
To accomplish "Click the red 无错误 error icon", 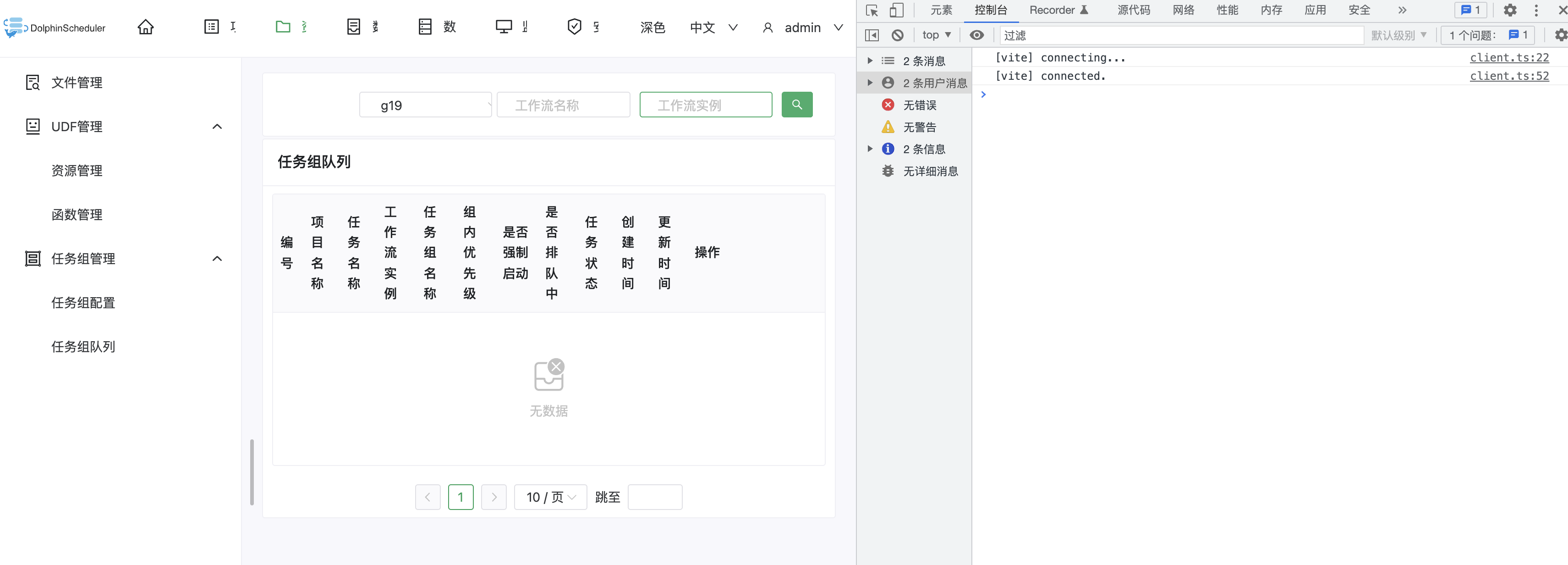I will coord(888,105).
